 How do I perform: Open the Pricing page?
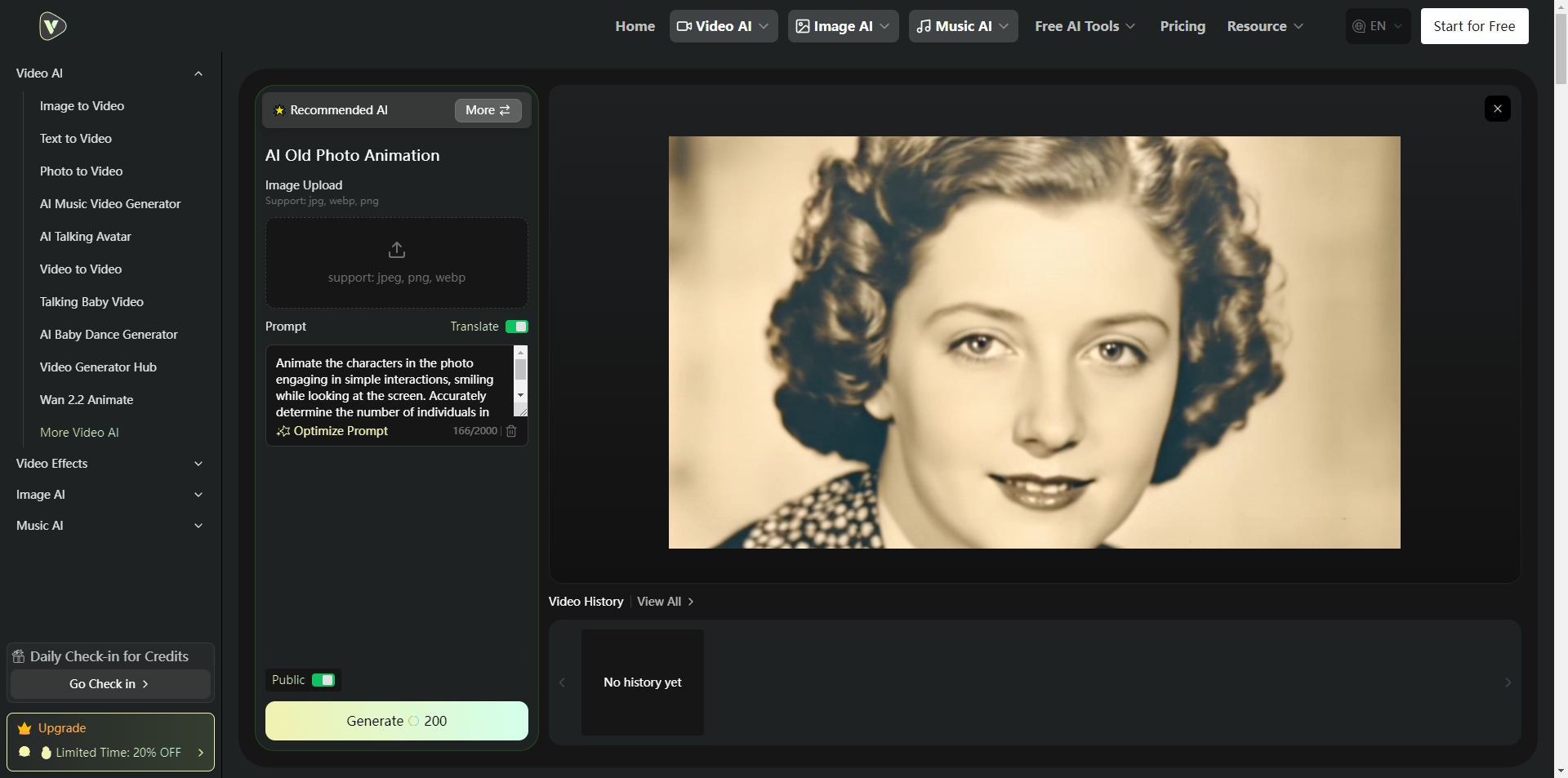[1182, 26]
